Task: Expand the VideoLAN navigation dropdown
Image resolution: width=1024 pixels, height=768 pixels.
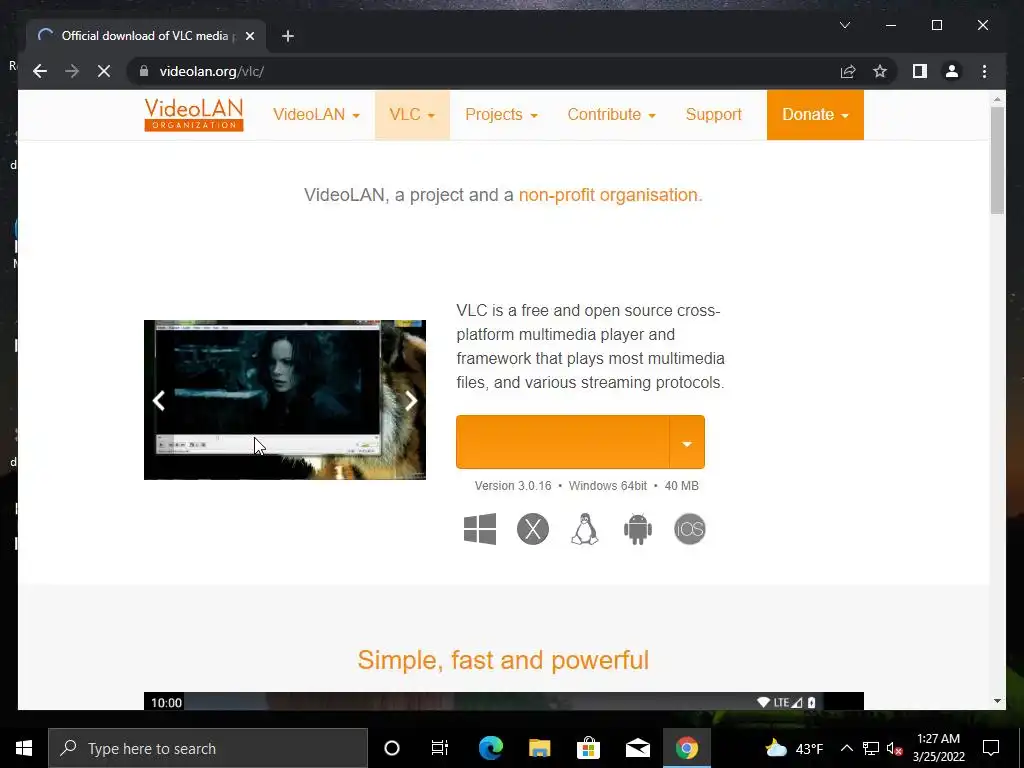Action: (316, 115)
